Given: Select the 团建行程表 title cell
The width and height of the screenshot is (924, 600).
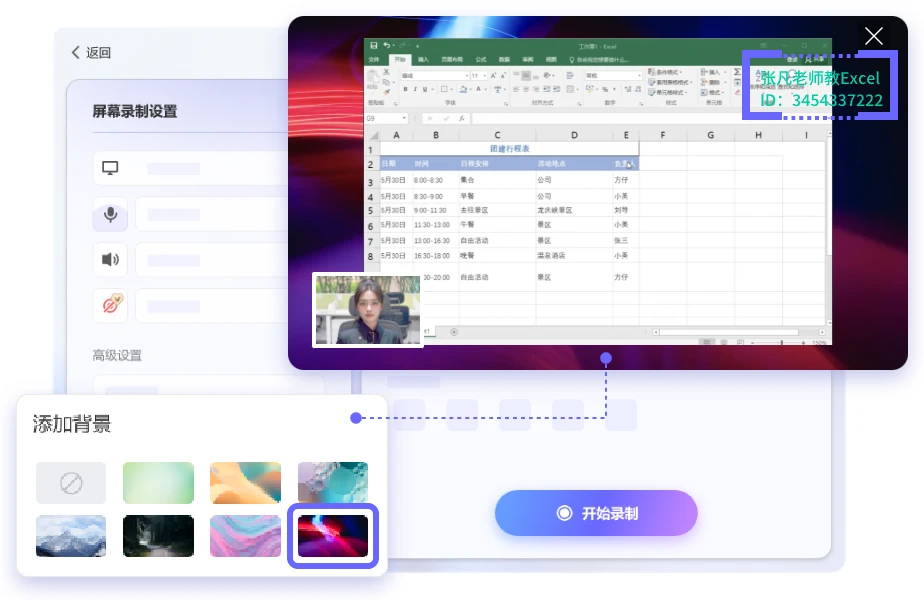Looking at the screenshot, I should tap(510, 149).
